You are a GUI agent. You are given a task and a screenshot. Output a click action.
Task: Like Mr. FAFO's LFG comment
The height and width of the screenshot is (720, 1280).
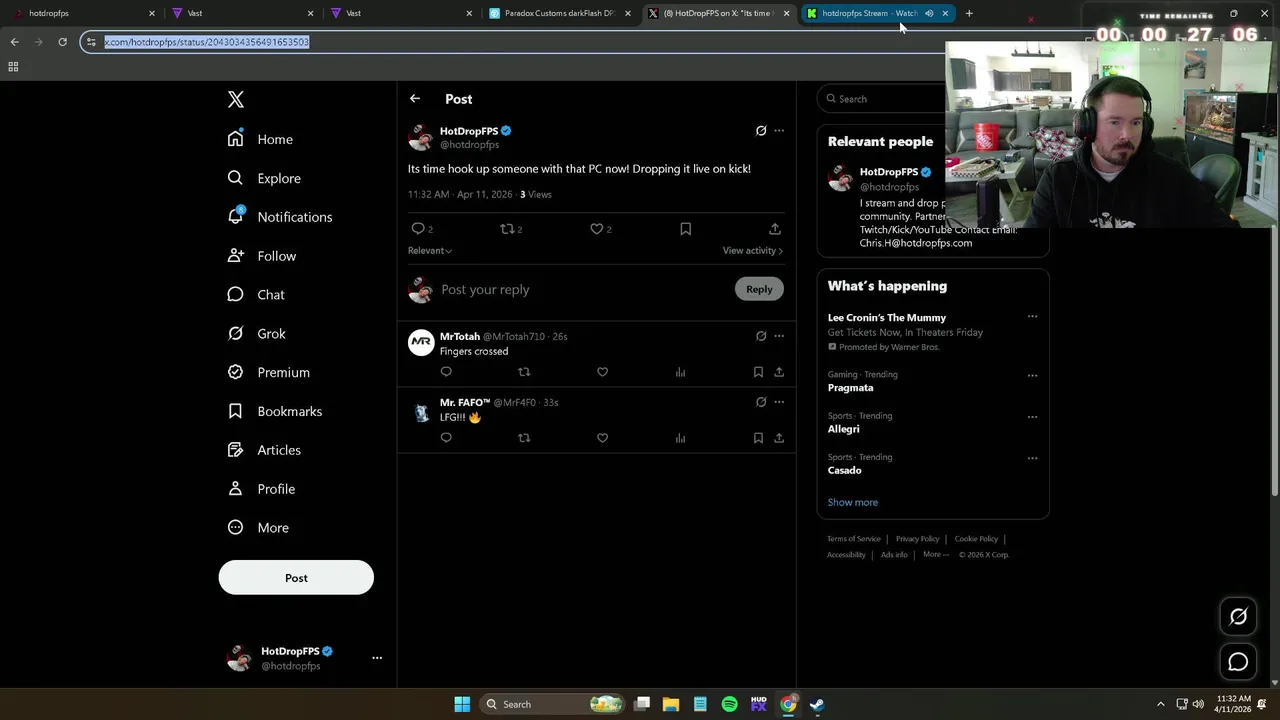602,438
